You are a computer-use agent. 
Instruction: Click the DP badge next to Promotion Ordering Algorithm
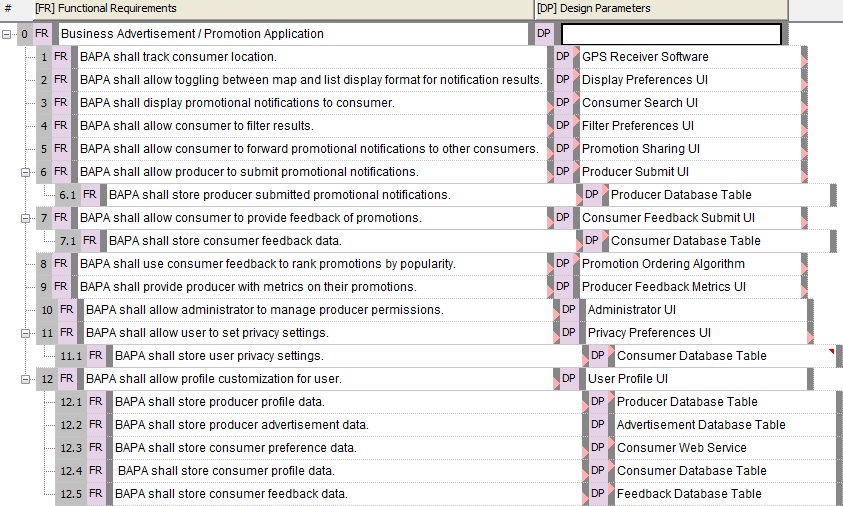click(x=562, y=263)
